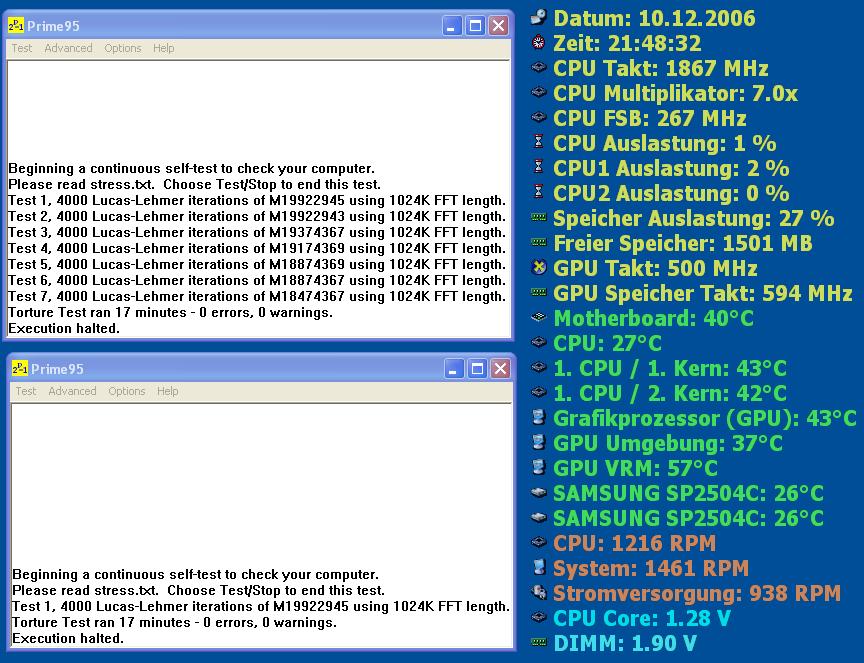Screen dimensions: 864x663
Task: Click memory icon beside GPU Speicher Takt
Action: 538,292
